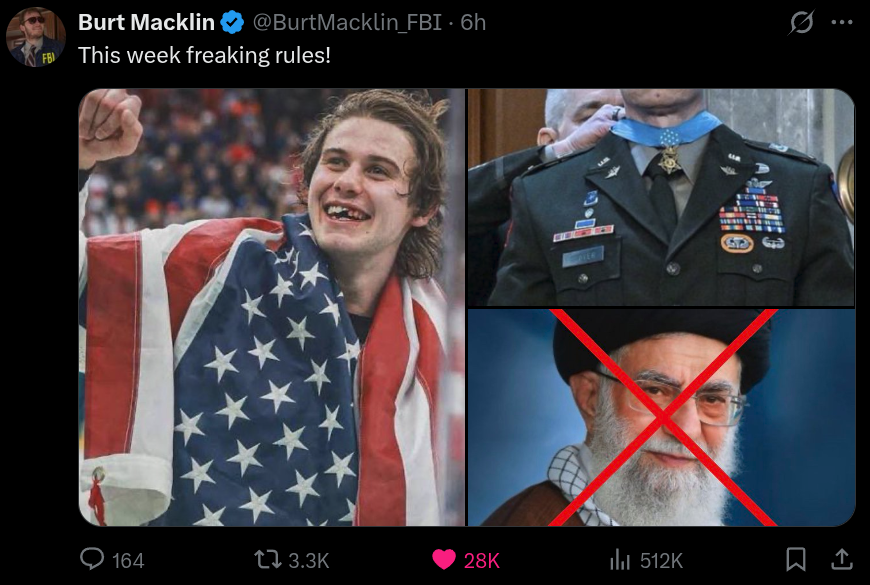The height and width of the screenshot is (585, 870).
Task: Repost using the retweet arrows icon
Action: click(268, 559)
